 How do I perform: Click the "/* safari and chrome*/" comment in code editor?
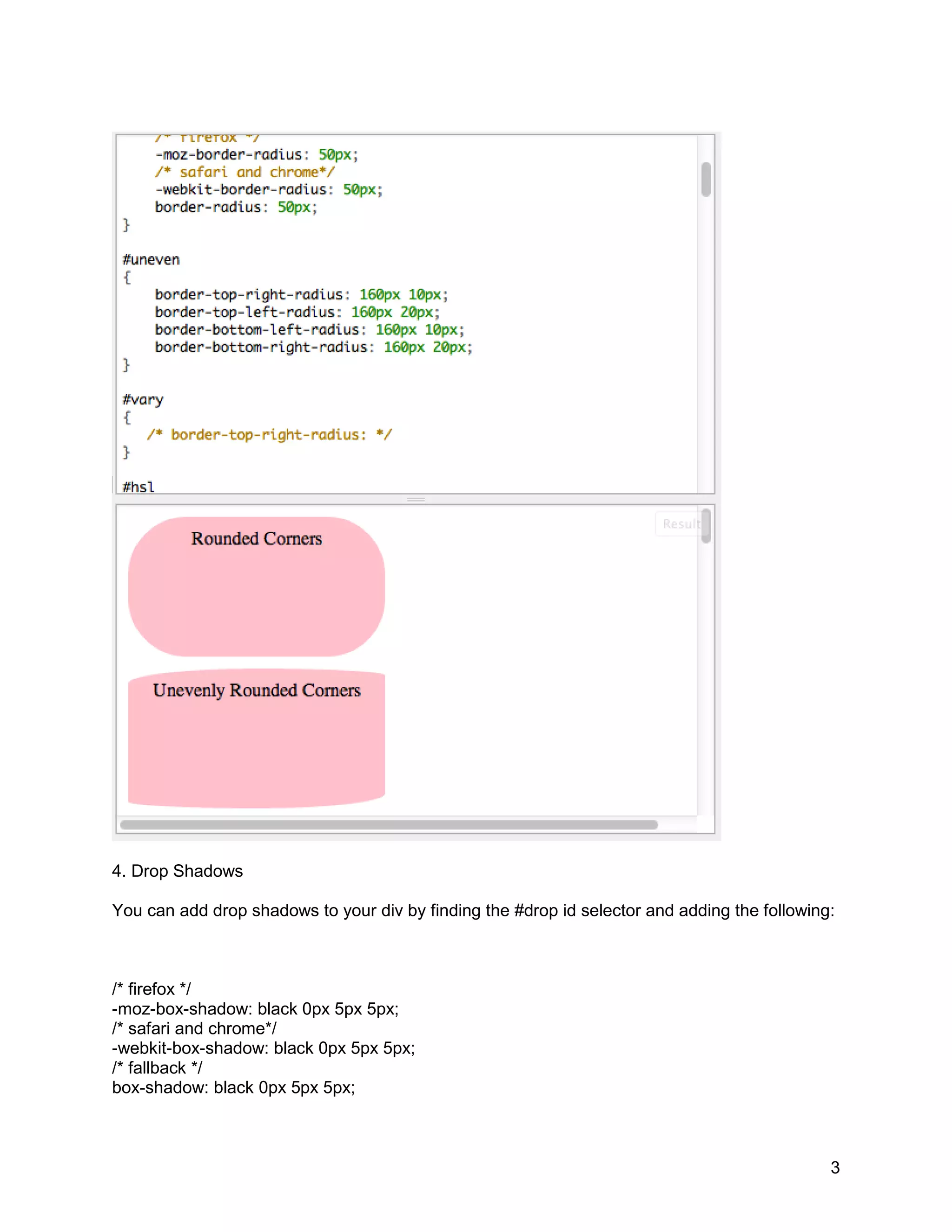click(x=245, y=172)
